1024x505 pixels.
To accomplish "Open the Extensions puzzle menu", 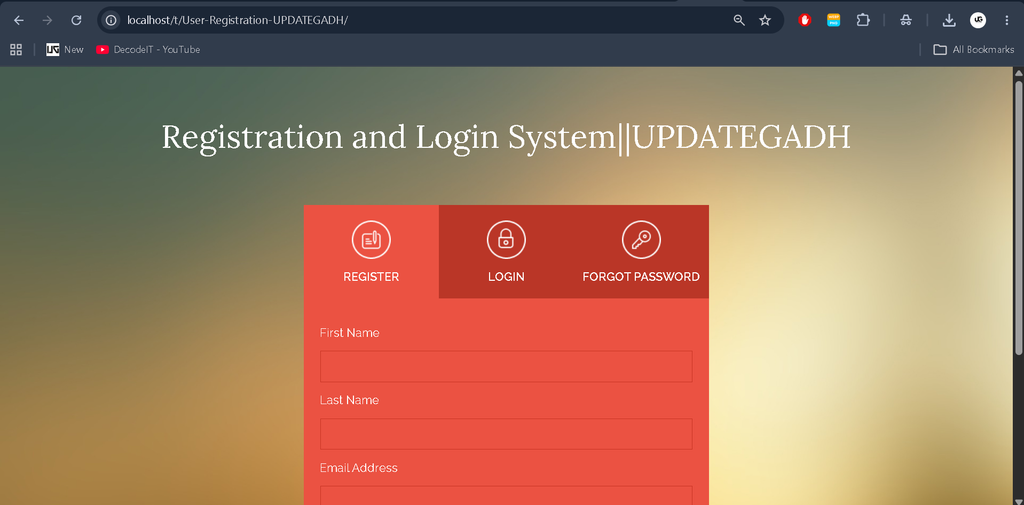I will point(863,20).
